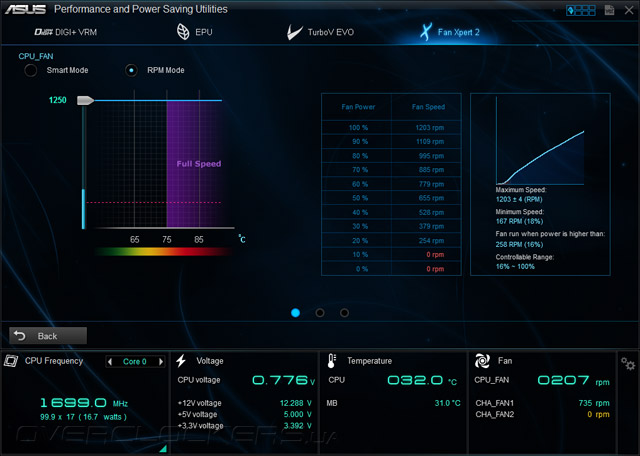Switch to the EPU tab
Viewport: 640px width, 456px height.
click(x=195, y=32)
